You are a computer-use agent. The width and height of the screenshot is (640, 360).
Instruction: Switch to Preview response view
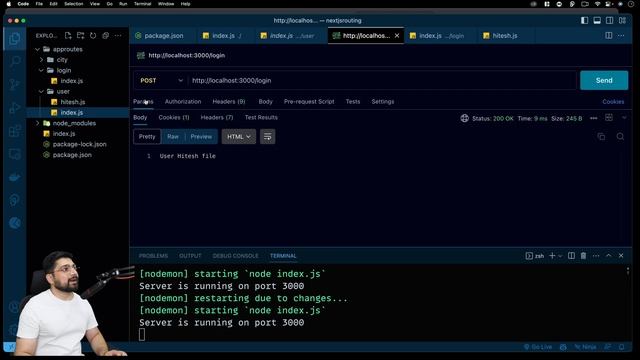[x=201, y=137]
